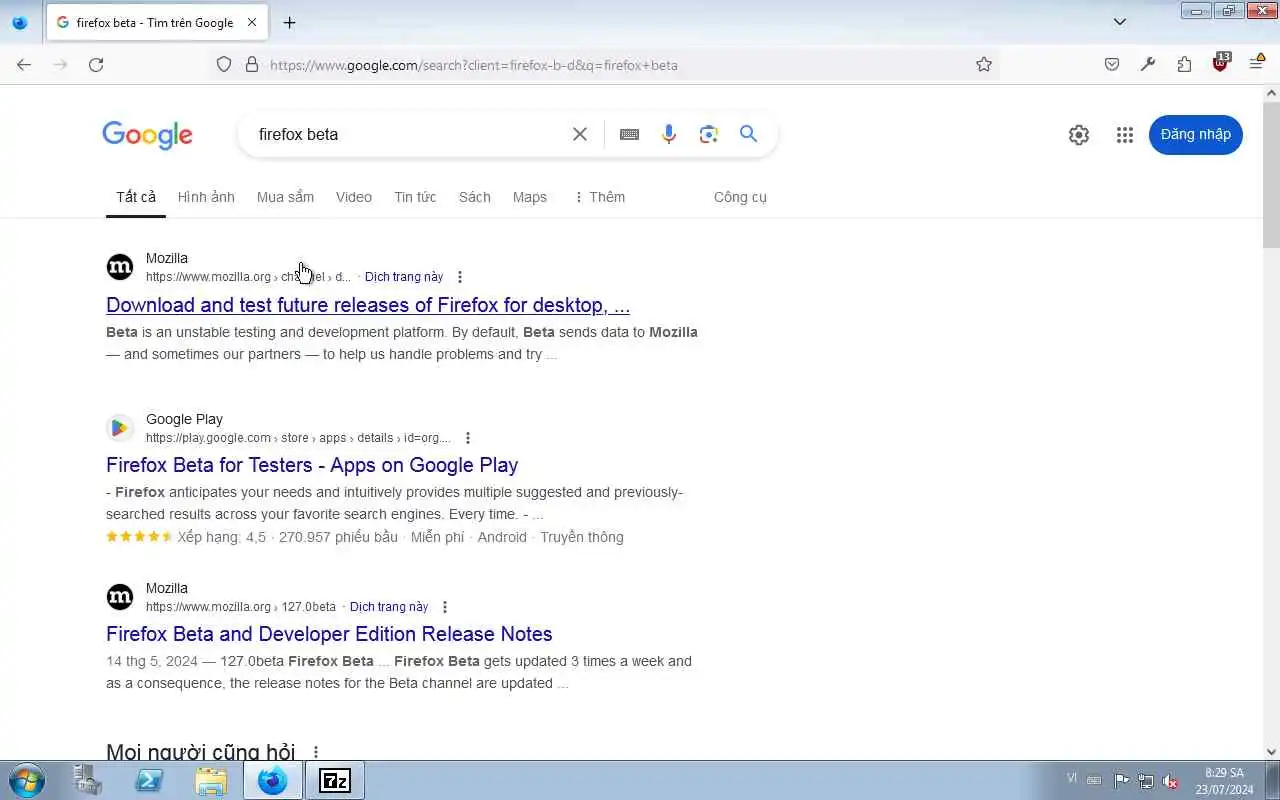The image size is (1280, 800).
Task: Click the Mozilla favicon of first result
Action: pyautogui.click(x=120, y=267)
